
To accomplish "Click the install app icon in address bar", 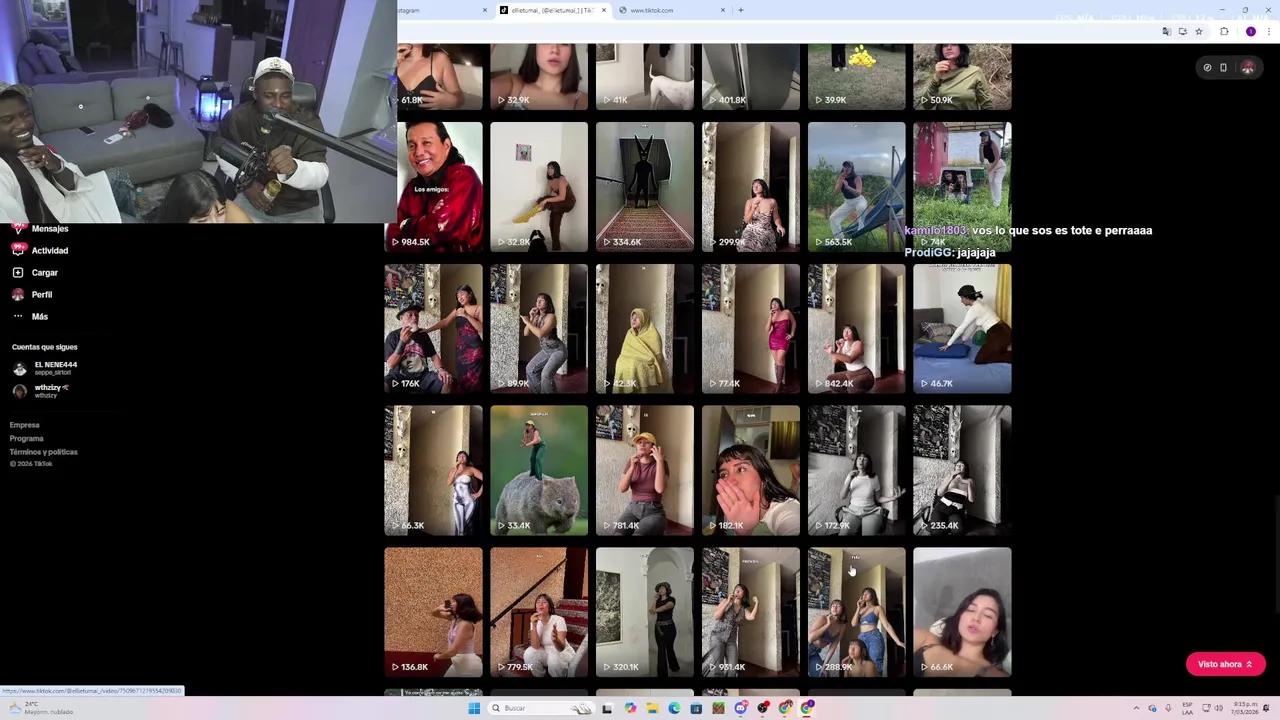I will (1183, 32).
